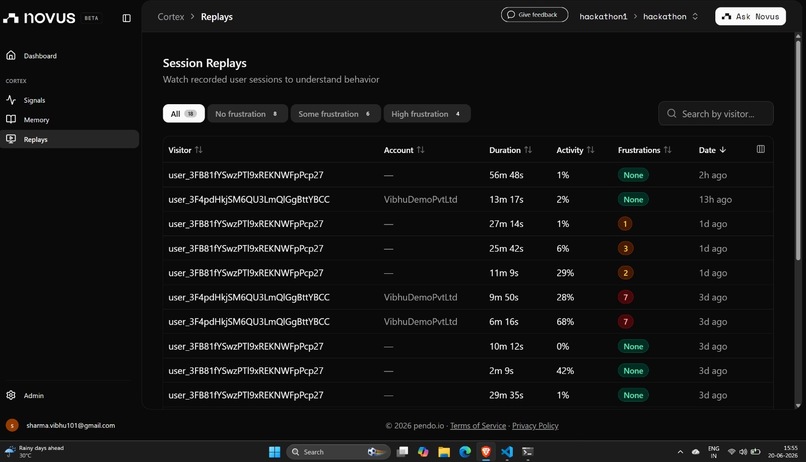Click frustration badge 3 on 25m 42s row
The height and width of the screenshot is (462, 806).
tap(625, 248)
